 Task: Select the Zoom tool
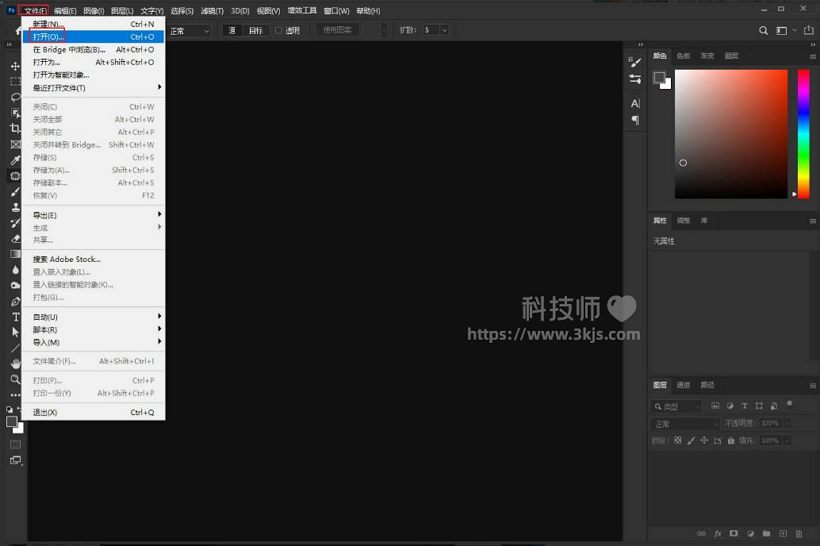[15, 379]
